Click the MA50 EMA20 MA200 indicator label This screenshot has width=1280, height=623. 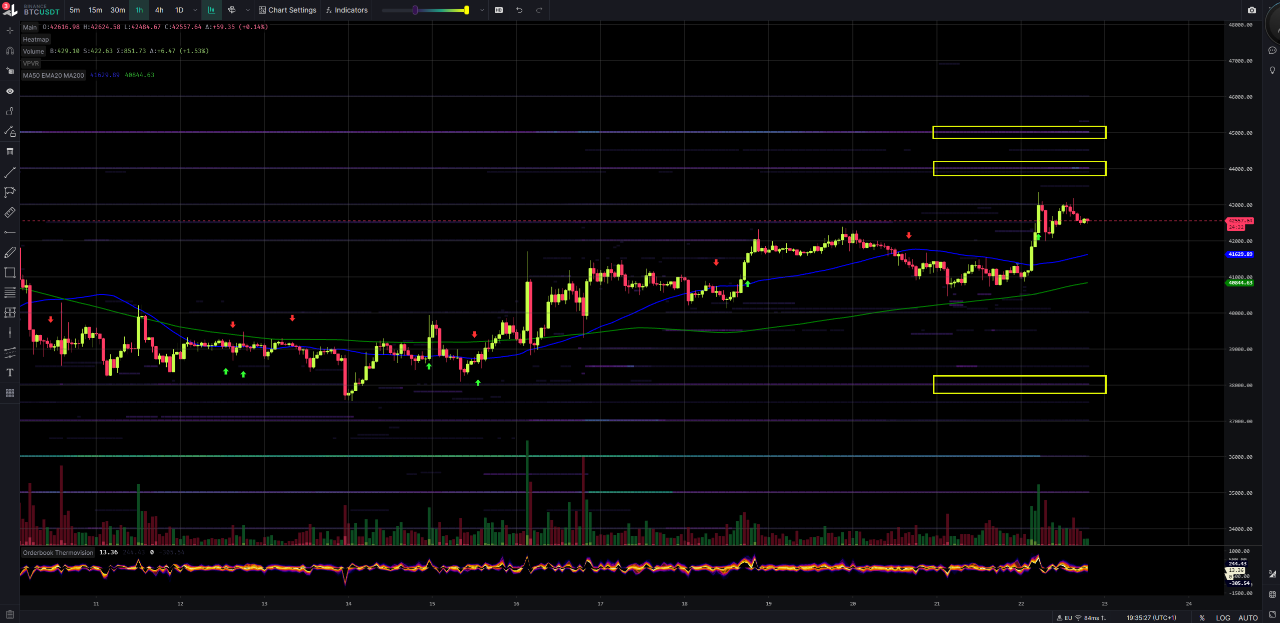(x=53, y=75)
